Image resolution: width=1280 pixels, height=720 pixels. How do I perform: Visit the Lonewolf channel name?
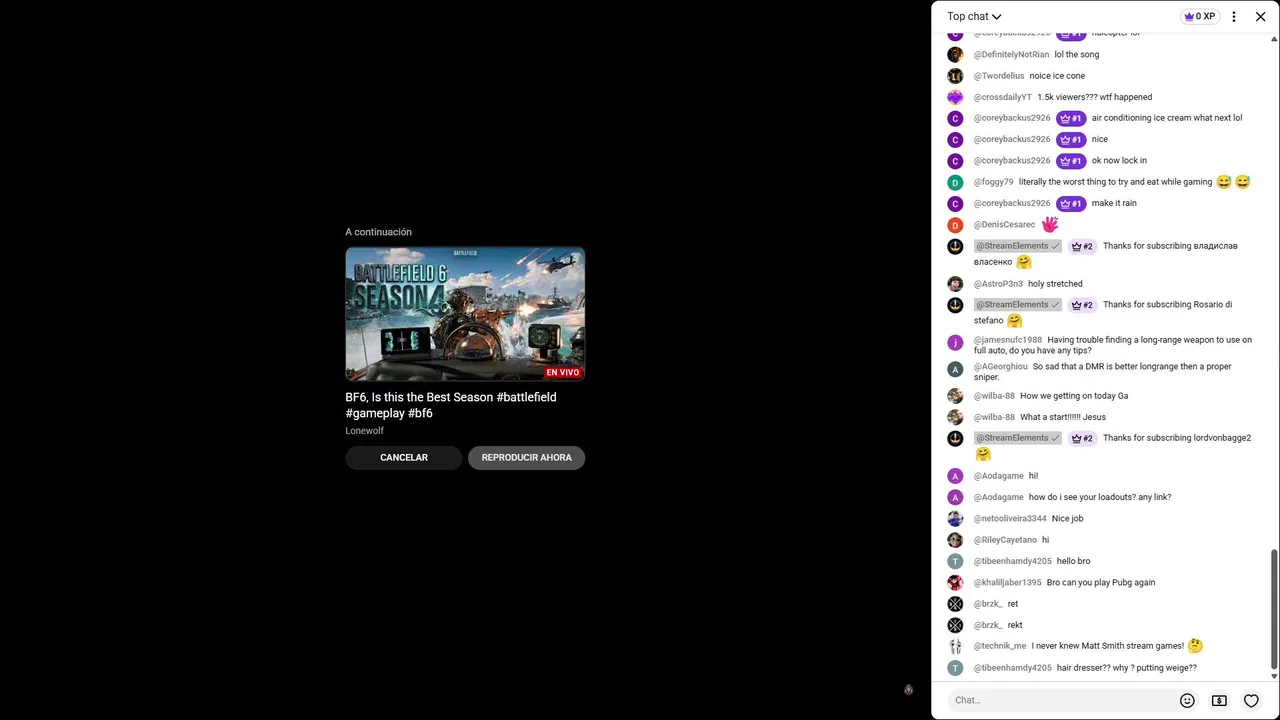(x=365, y=431)
